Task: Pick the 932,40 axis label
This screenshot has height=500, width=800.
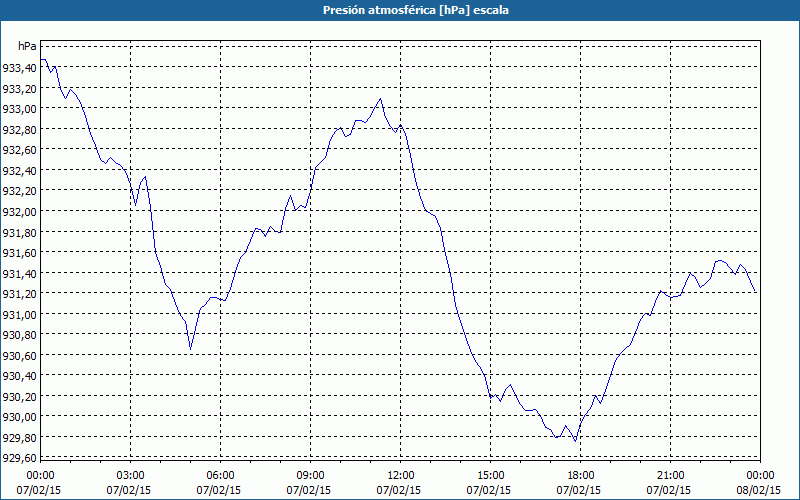Action: coord(19,170)
